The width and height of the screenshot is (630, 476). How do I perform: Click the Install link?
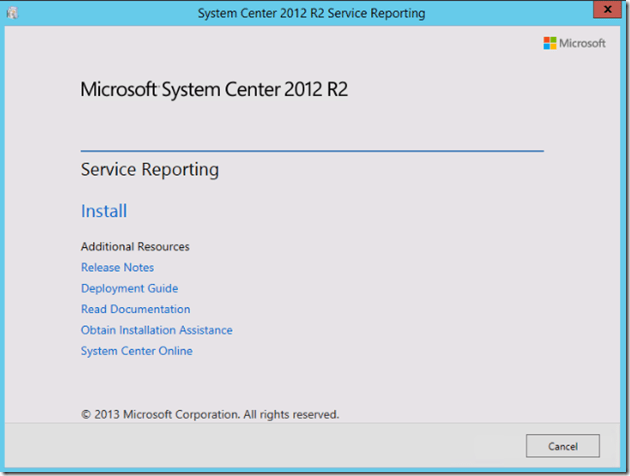[104, 211]
